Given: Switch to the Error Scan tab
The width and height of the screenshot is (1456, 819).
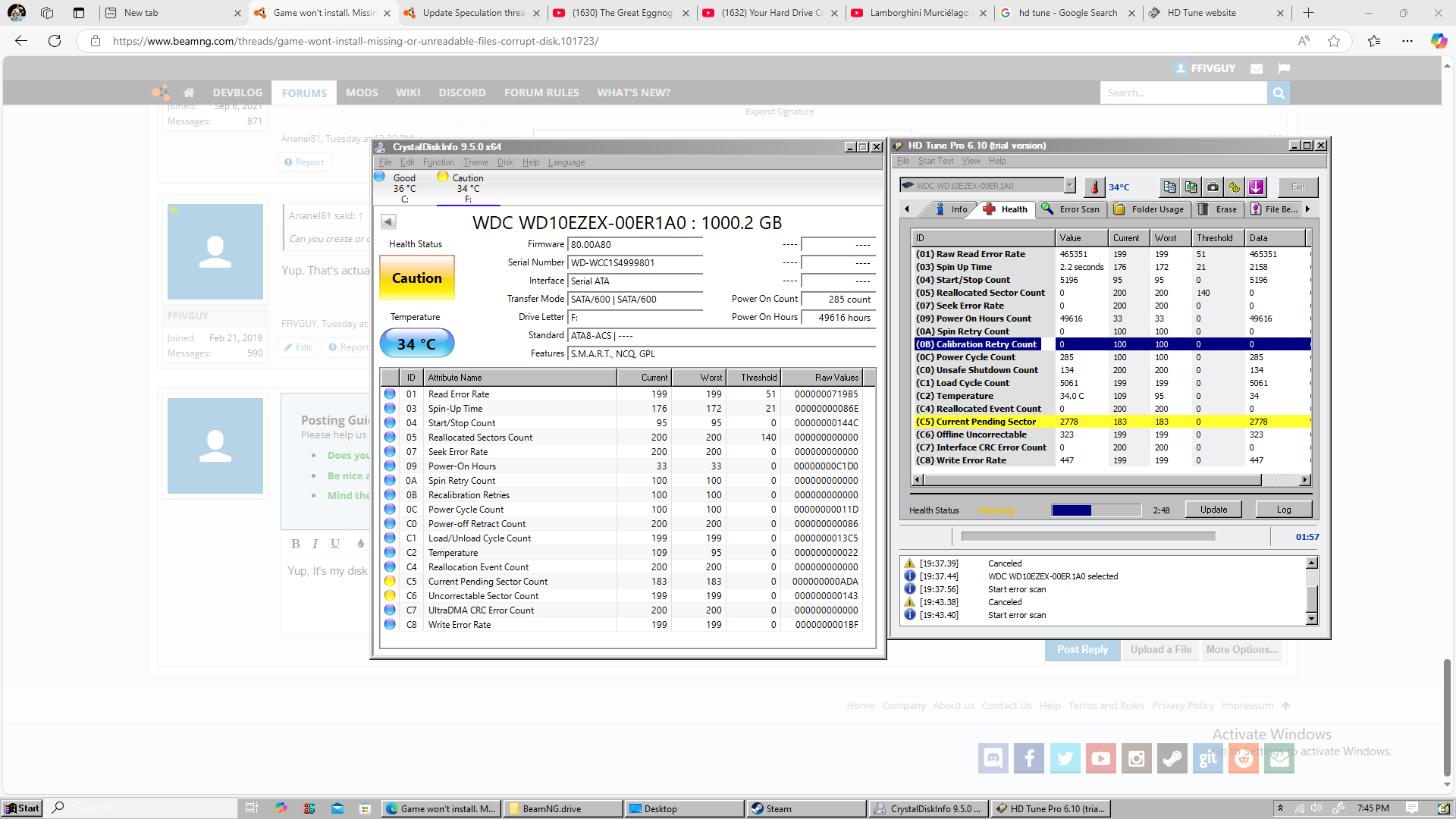Looking at the screenshot, I should point(1071,209).
